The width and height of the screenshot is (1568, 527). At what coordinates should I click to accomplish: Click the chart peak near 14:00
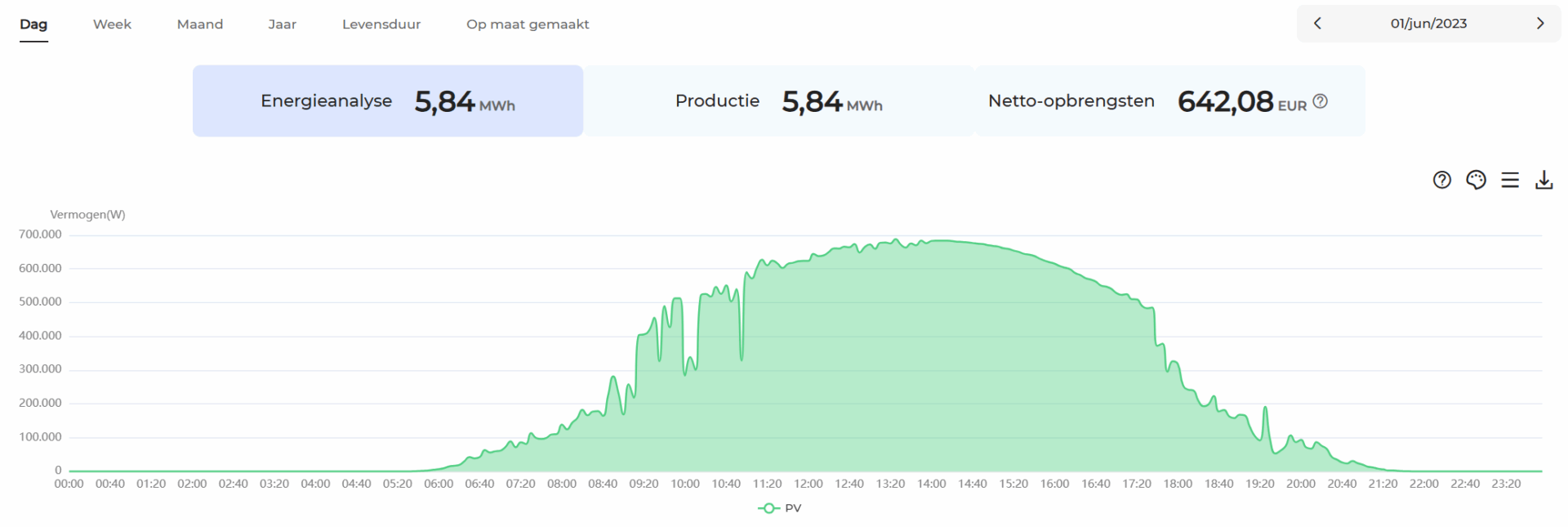point(932,241)
